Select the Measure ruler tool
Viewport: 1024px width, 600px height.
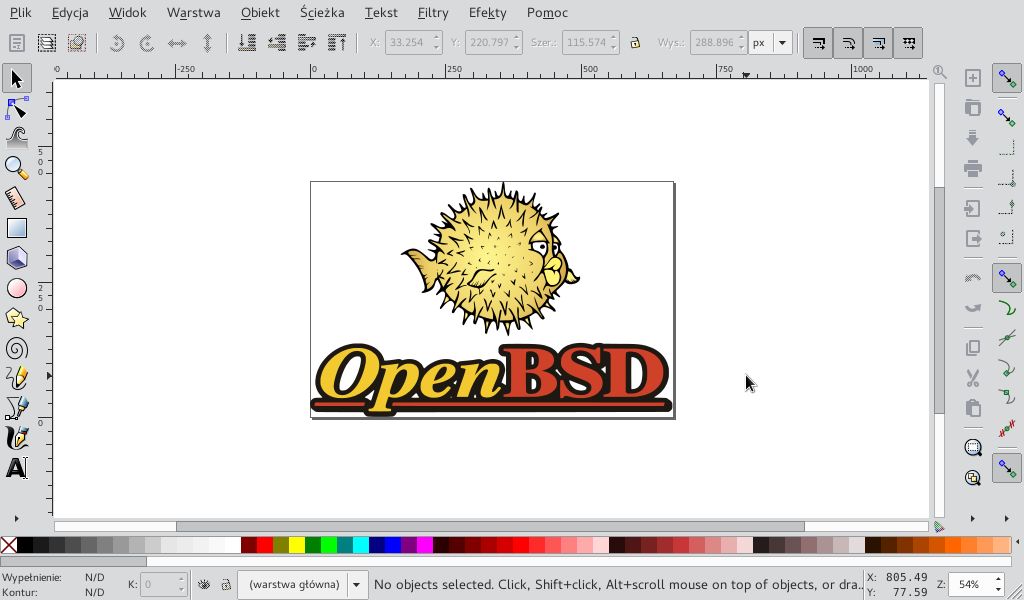click(x=16, y=198)
